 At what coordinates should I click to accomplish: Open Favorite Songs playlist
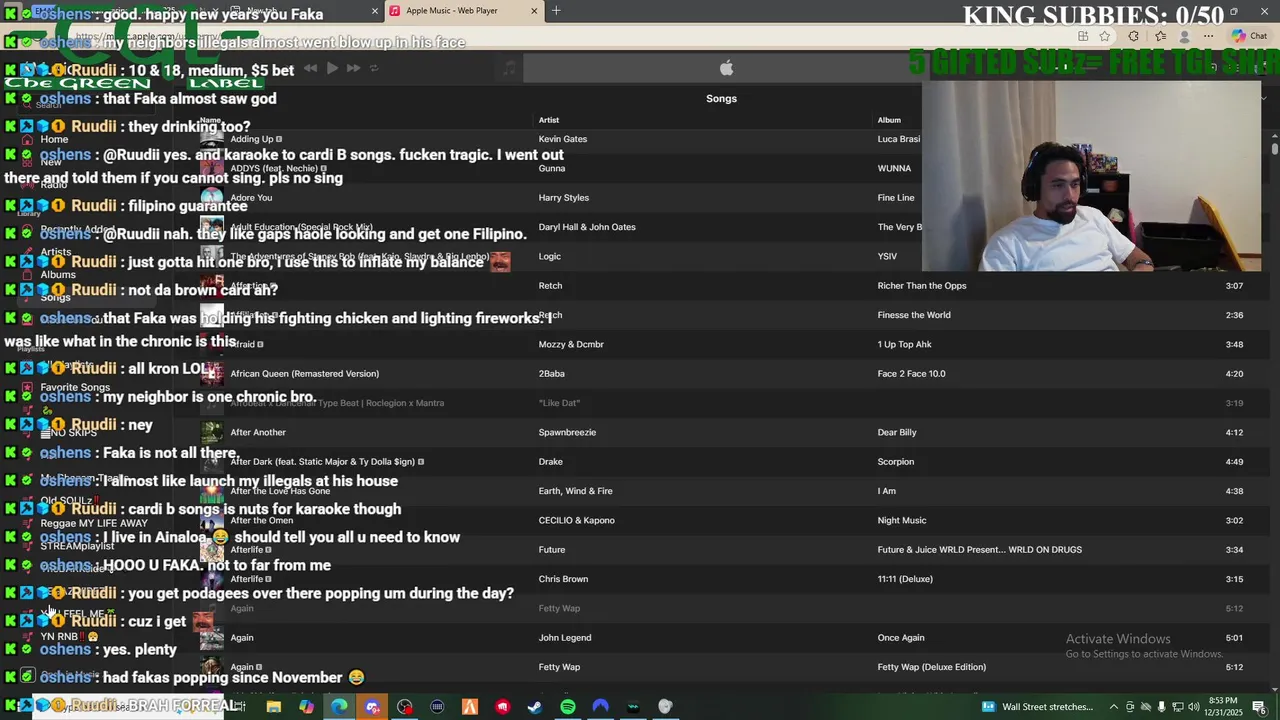75,387
